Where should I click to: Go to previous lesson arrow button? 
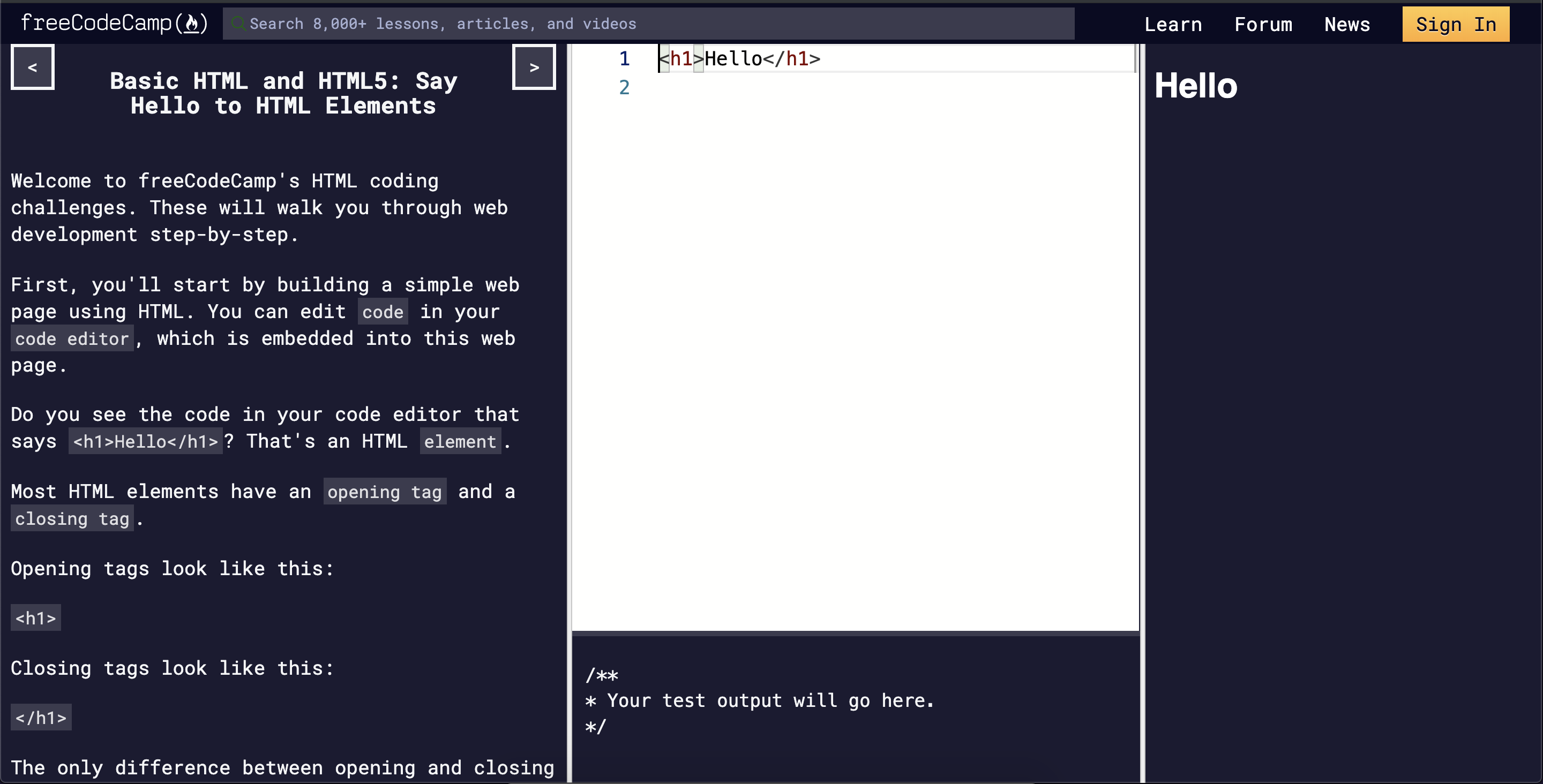pos(32,67)
